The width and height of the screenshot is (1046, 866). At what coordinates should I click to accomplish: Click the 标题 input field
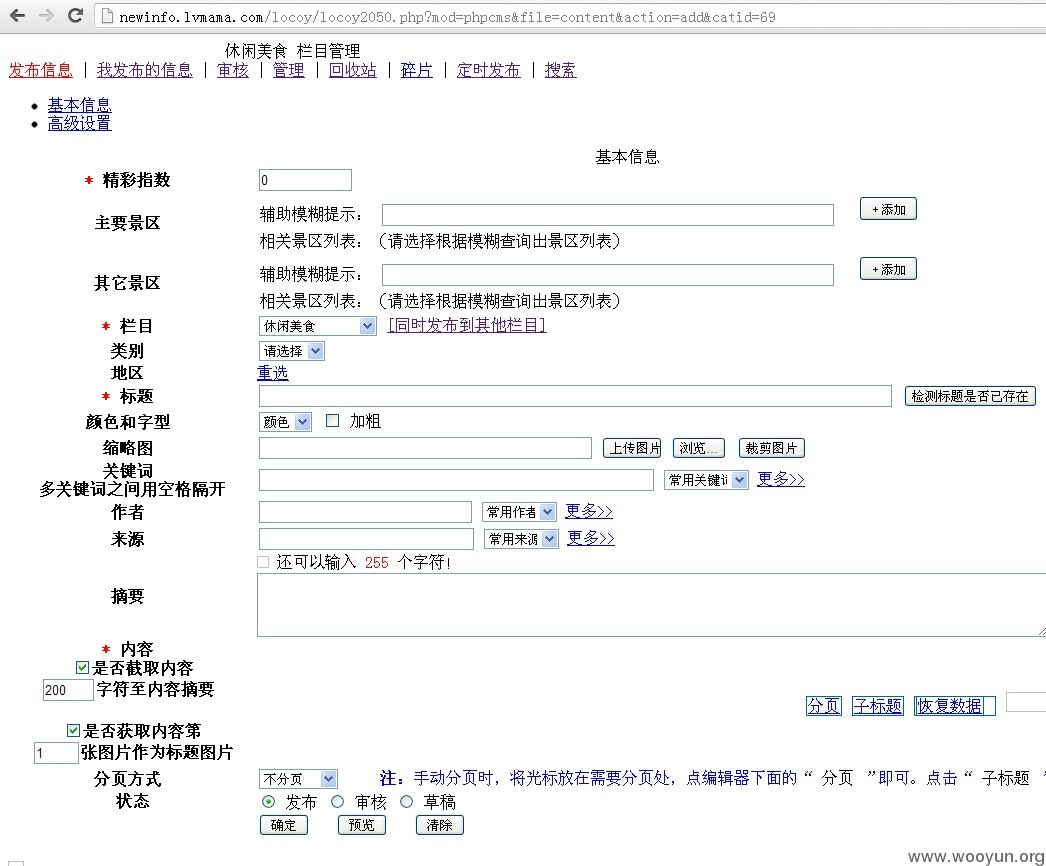pyautogui.click(x=575, y=396)
